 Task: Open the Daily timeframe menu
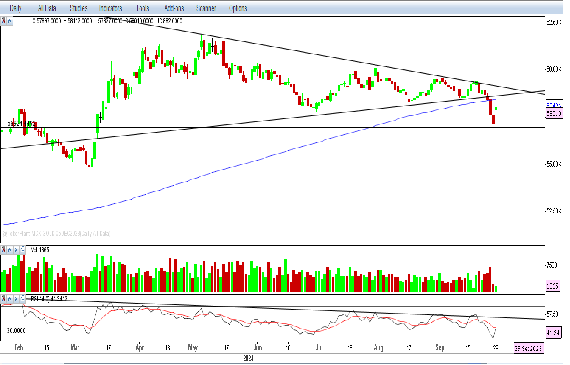click(x=15, y=8)
